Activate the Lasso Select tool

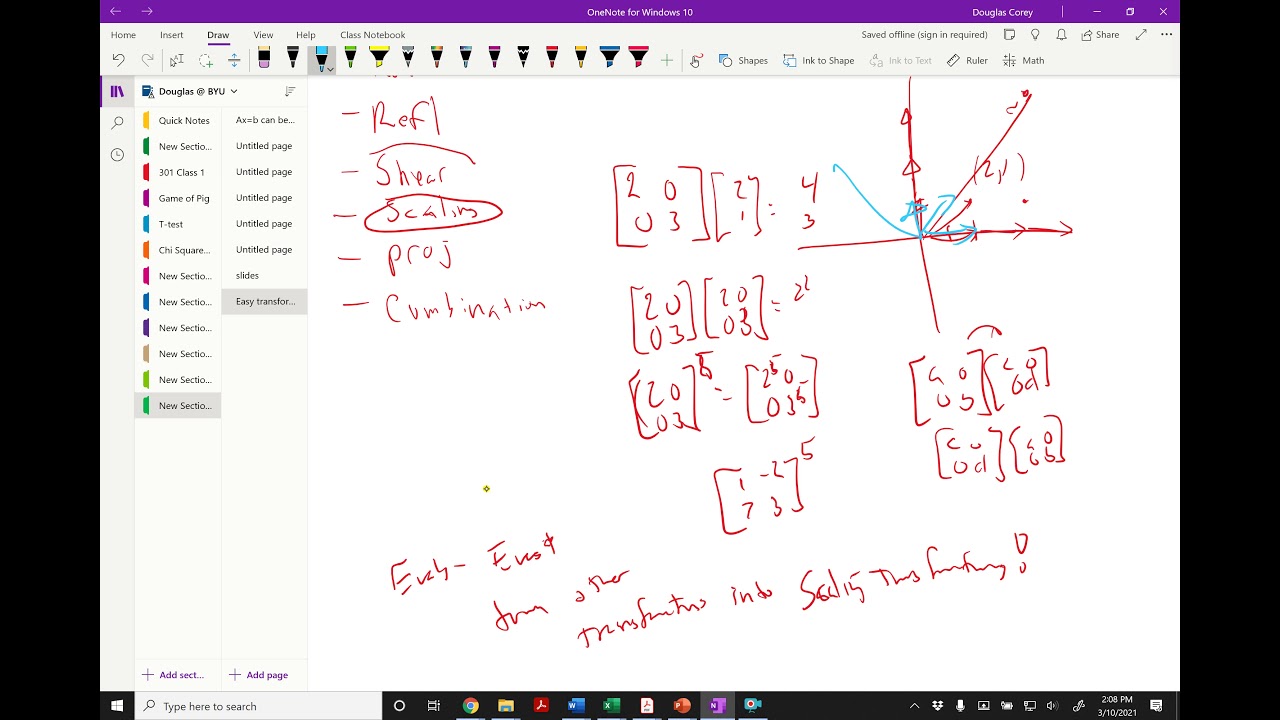coord(205,60)
